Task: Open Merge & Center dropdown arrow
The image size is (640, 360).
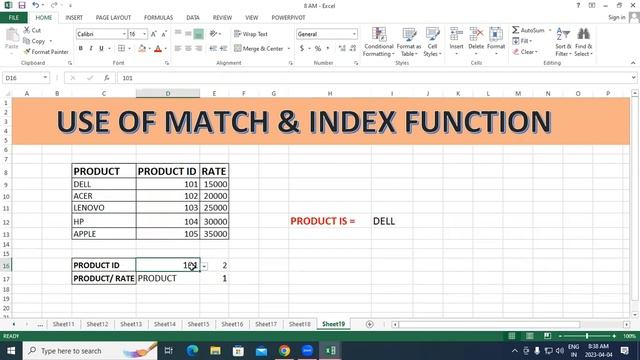Action: coord(289,49)
